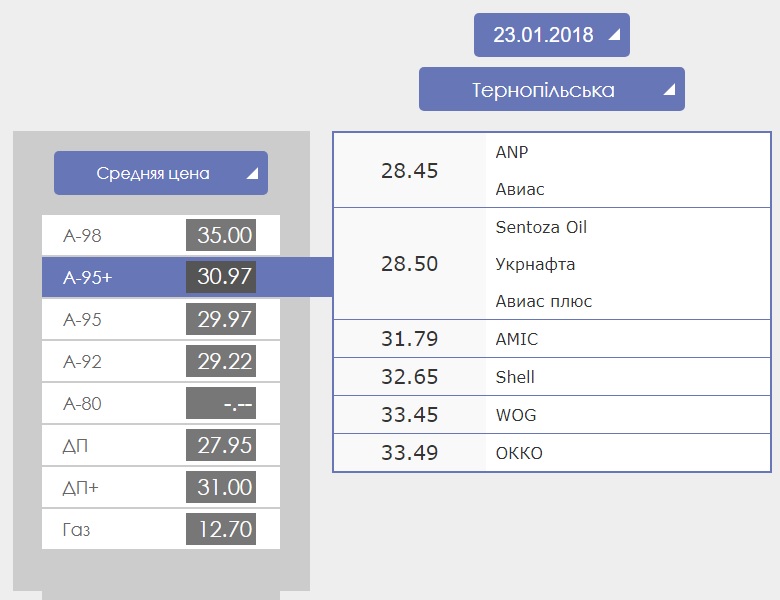Choose the A-92 fuel type
This screenshot has height=600, width=780.
point(161,361)
